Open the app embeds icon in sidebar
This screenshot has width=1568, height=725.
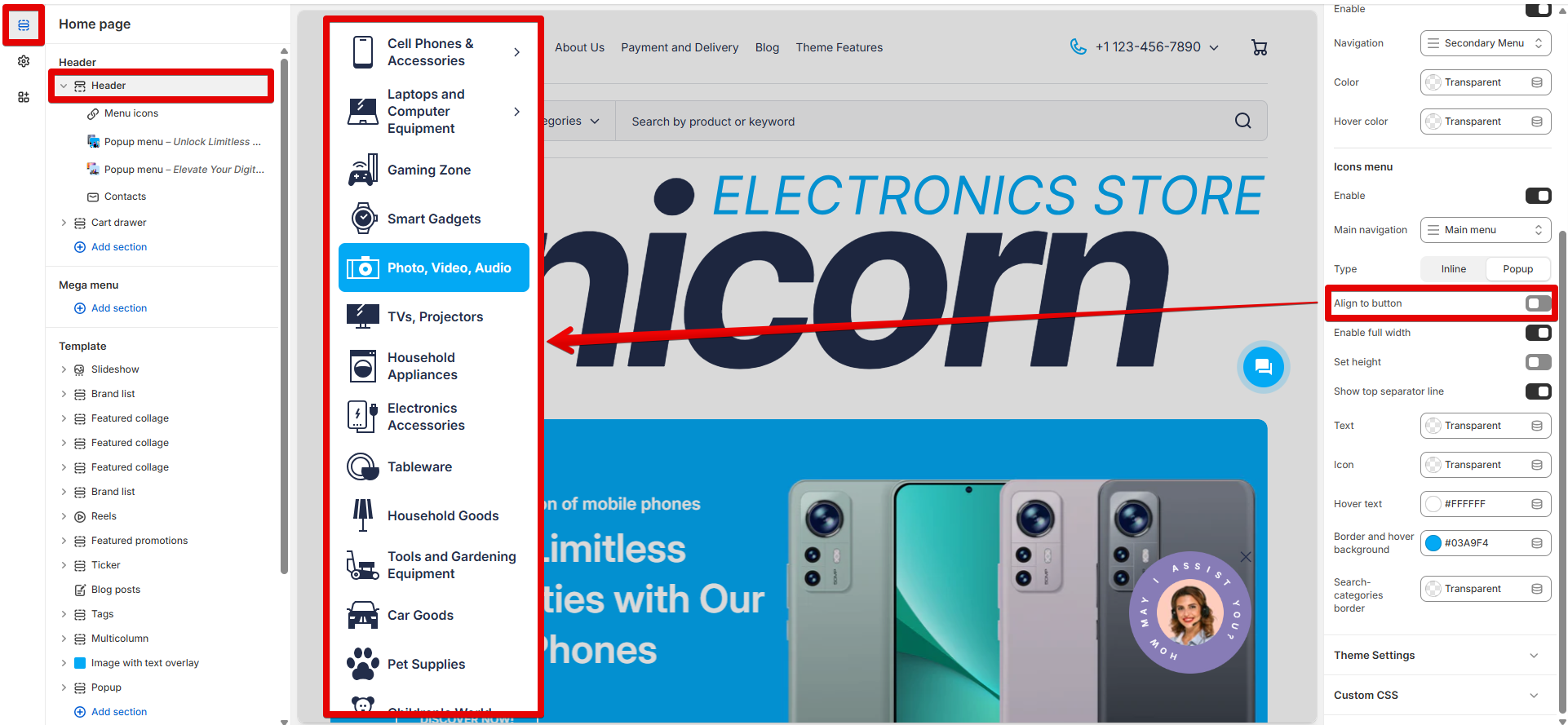tap(24, 97)
